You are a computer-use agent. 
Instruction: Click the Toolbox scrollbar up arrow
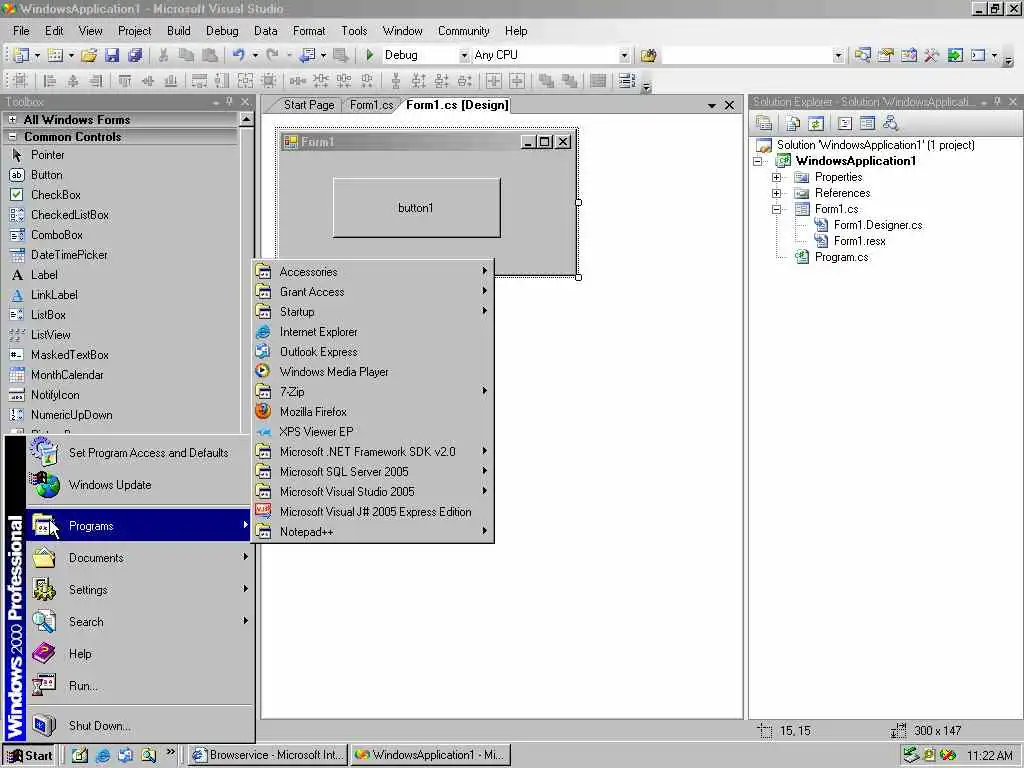pyautogui.click(x=246, y=119)
